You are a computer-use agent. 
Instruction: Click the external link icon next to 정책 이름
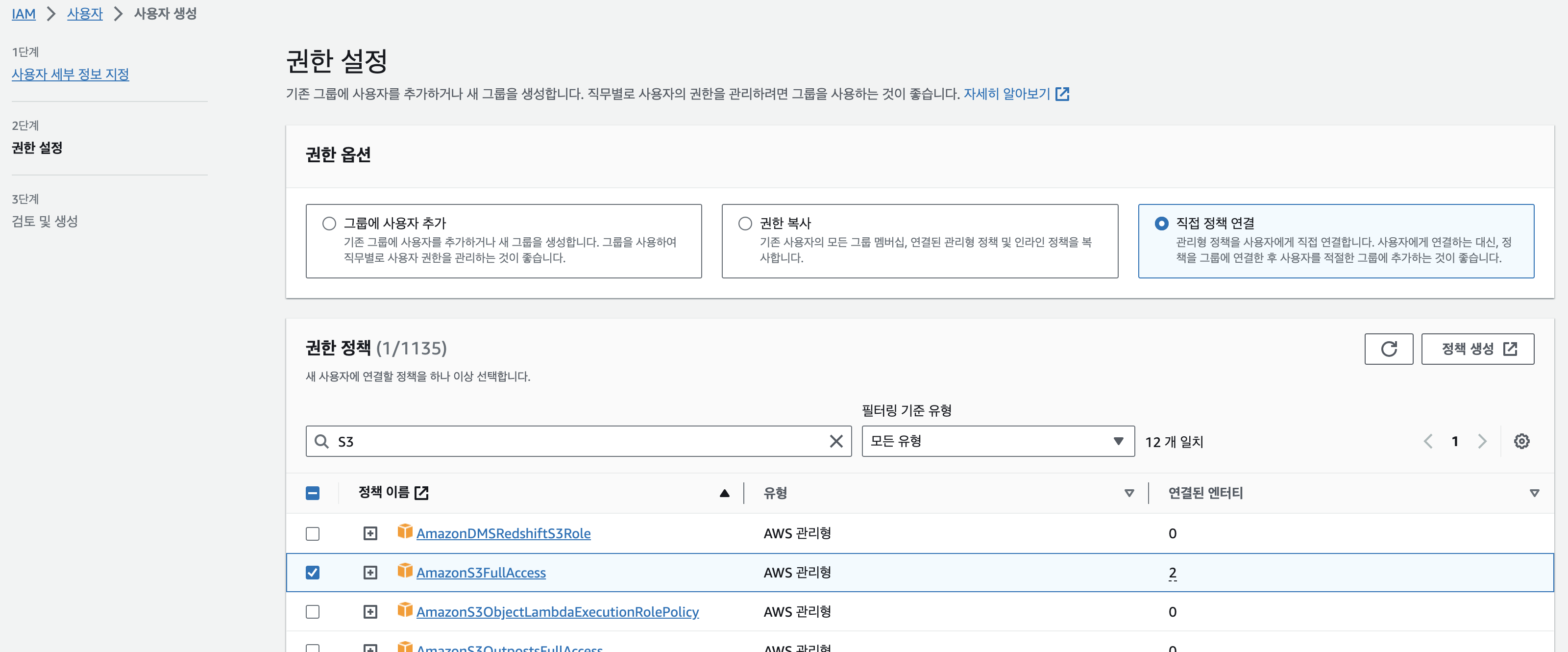421,493
